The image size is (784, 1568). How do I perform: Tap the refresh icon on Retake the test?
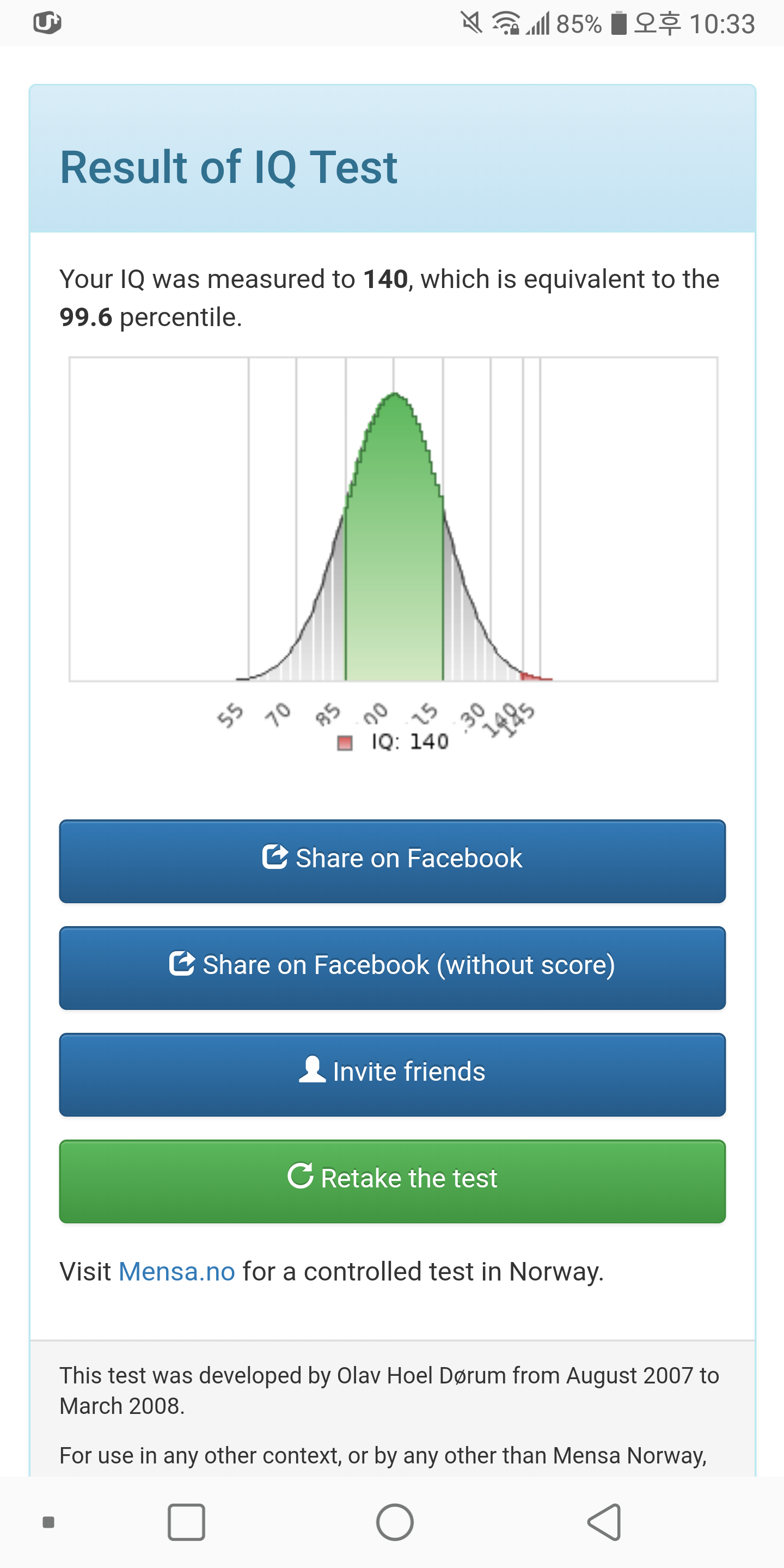pyautogui.click(x=300, y=1175)
